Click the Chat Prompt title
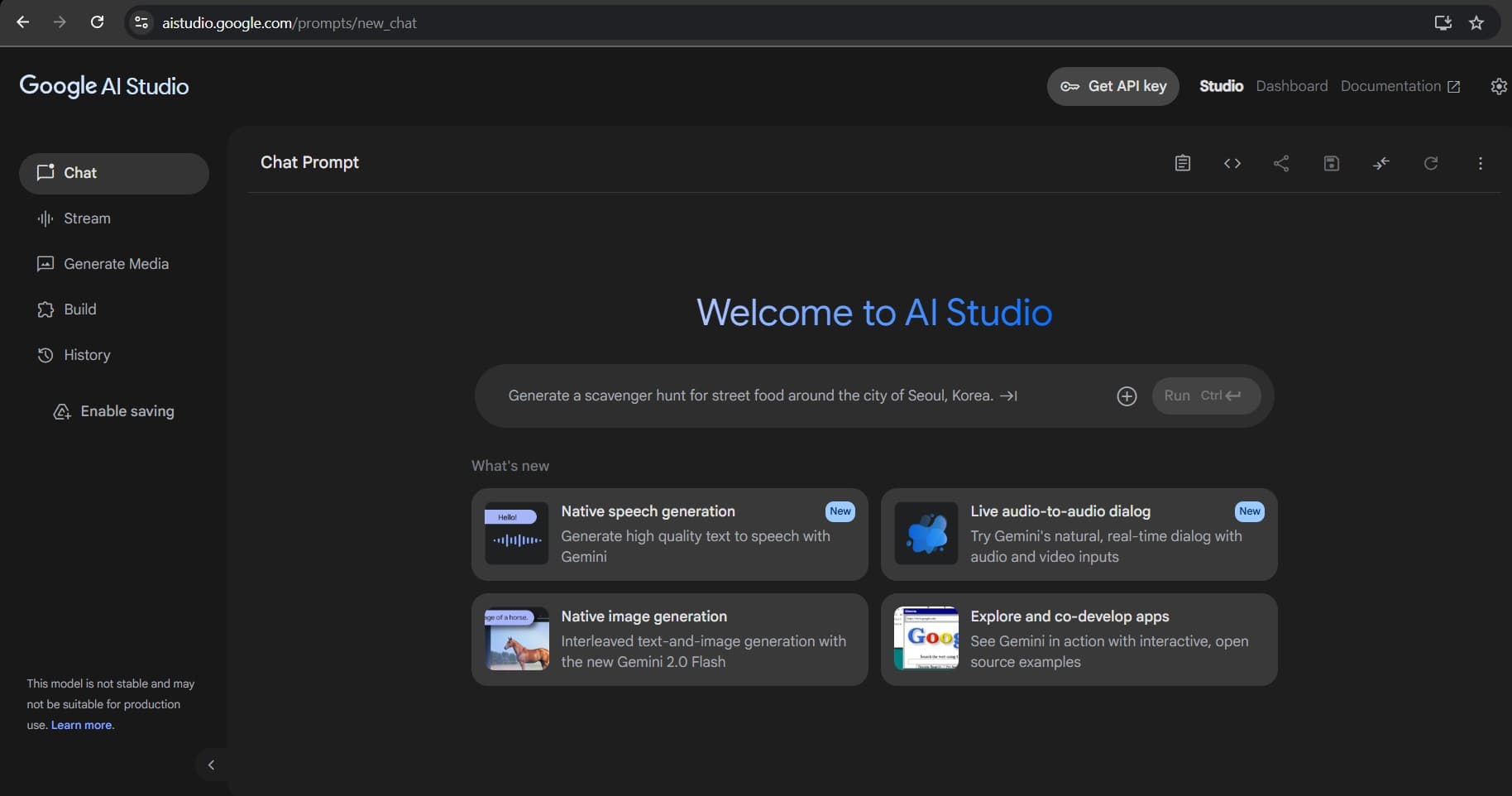 (x=309, y=163)
